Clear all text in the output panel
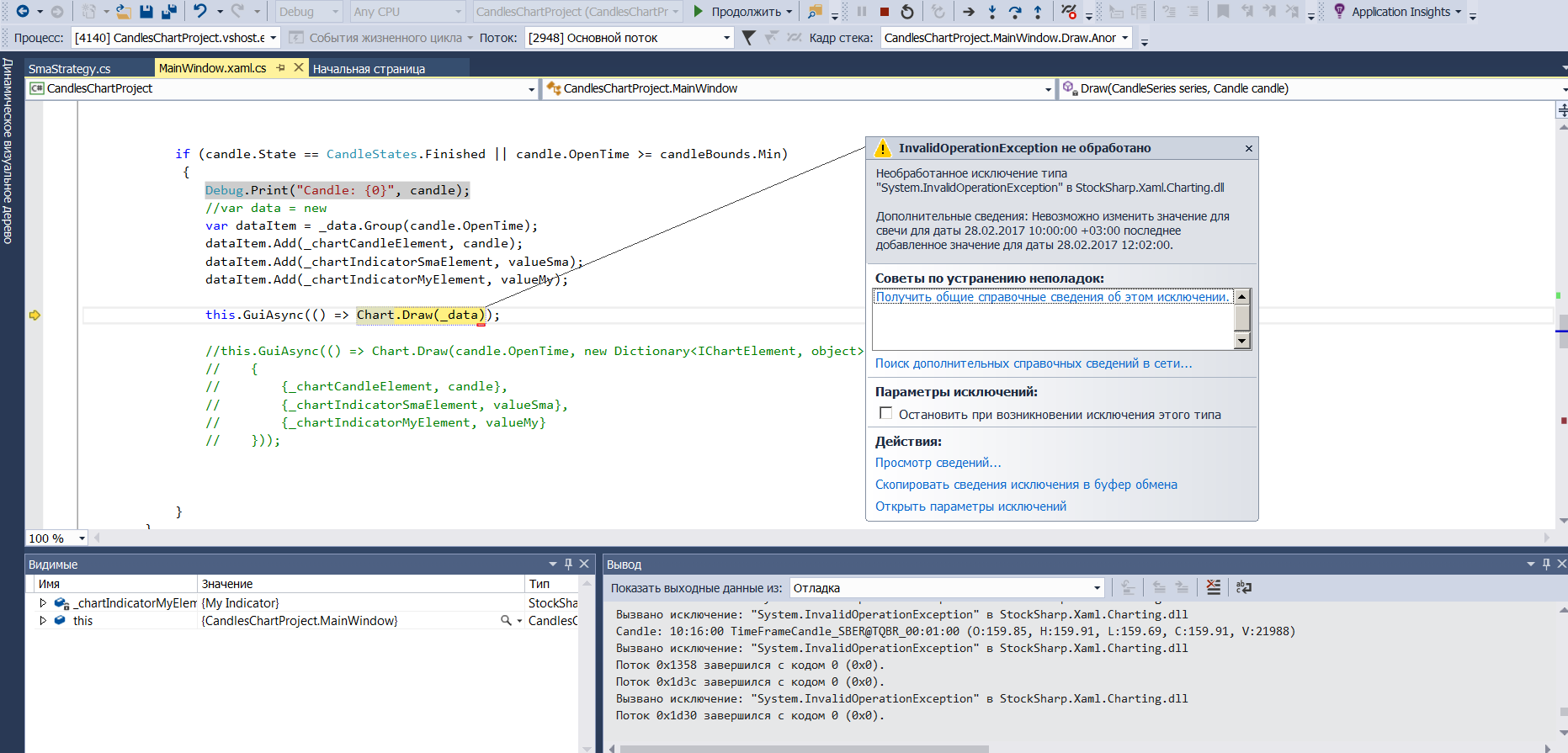This screenshot has height=753, width=1568. (x=1213, y=587)
